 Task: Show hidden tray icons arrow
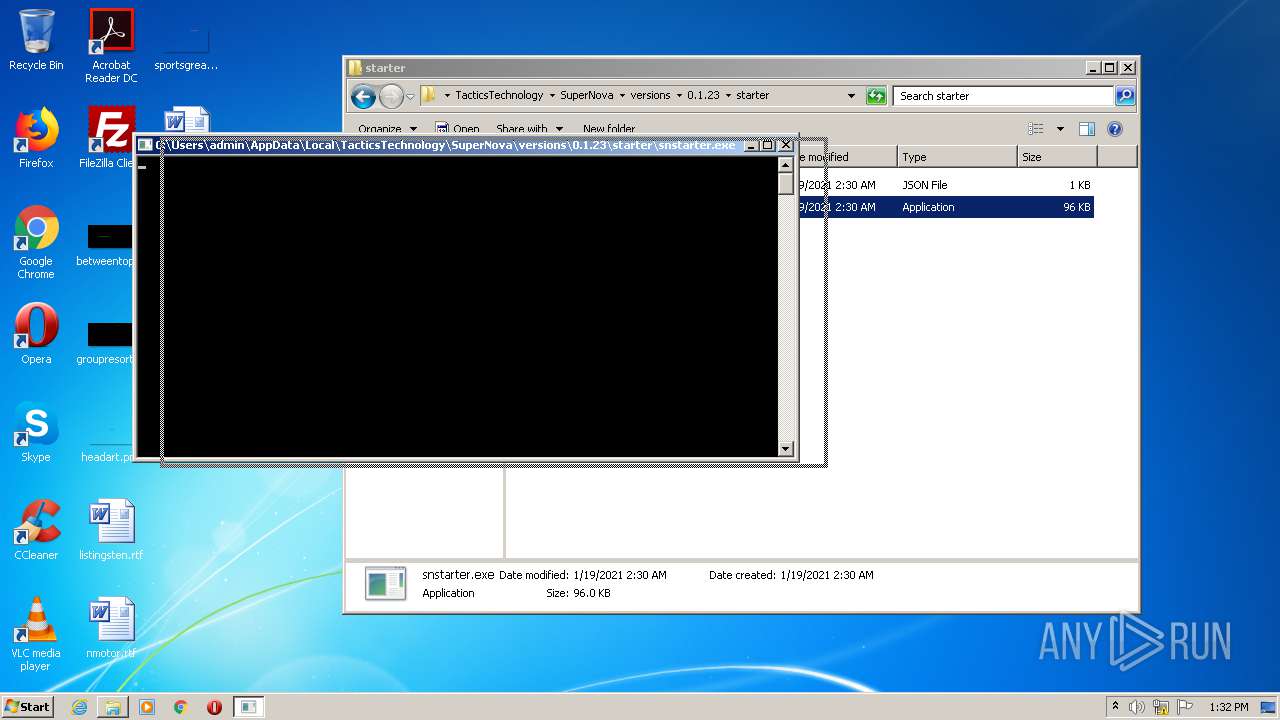click(x=1115, y=707)
